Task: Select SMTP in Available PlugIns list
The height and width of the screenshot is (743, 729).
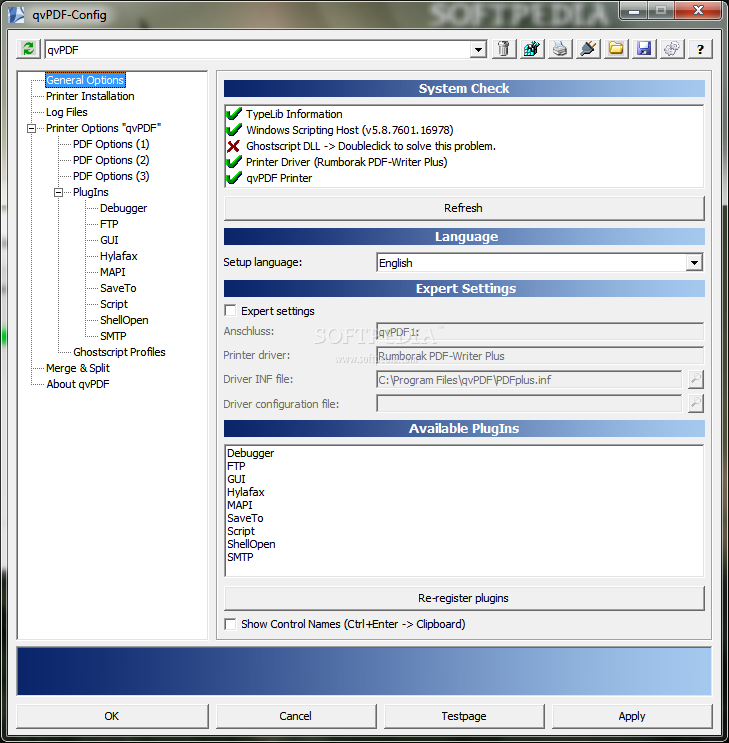Action: (240, 557)
